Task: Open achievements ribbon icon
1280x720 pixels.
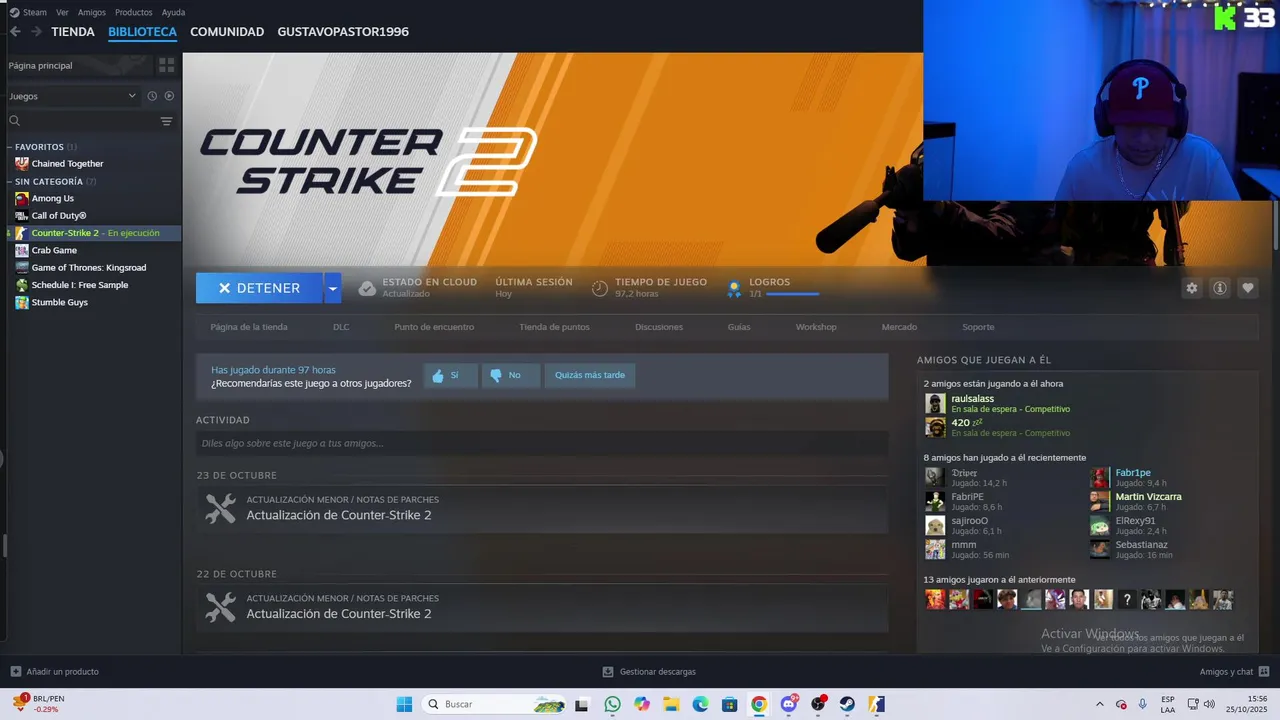Action: 734,288
